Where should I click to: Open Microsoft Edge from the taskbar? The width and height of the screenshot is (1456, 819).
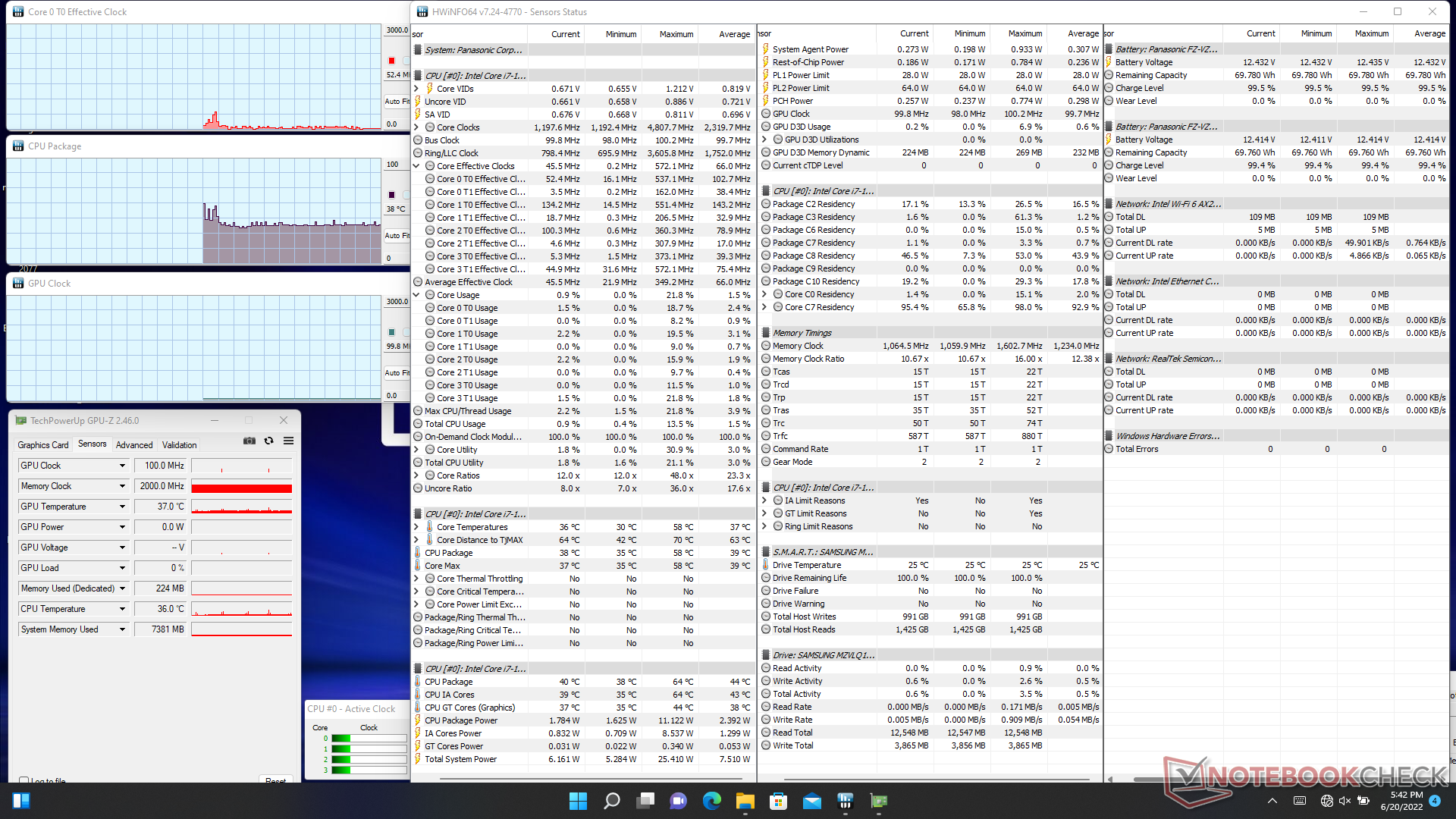coord(711,801)
